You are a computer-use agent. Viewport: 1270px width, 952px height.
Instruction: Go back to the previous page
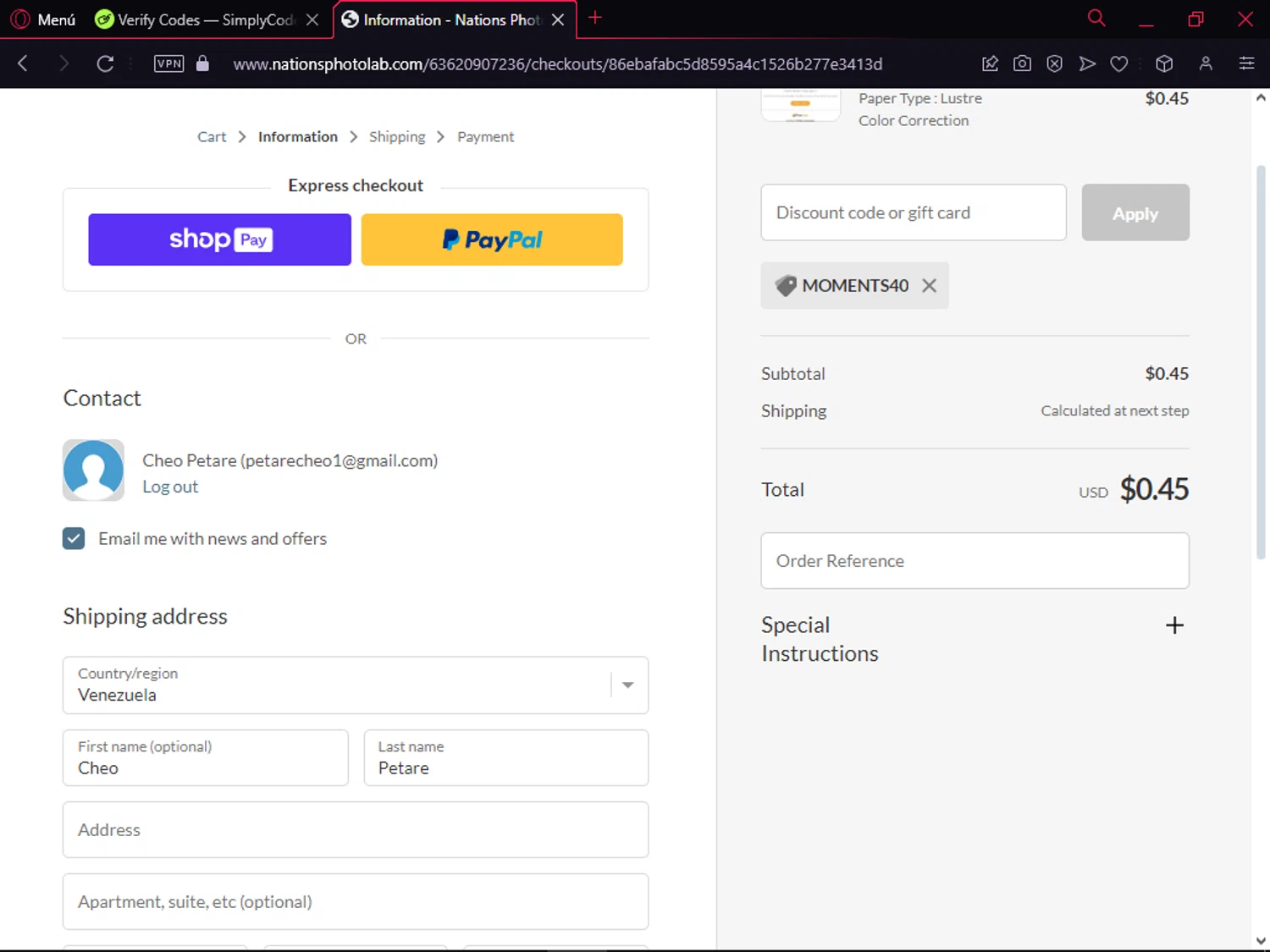(23, 63)
